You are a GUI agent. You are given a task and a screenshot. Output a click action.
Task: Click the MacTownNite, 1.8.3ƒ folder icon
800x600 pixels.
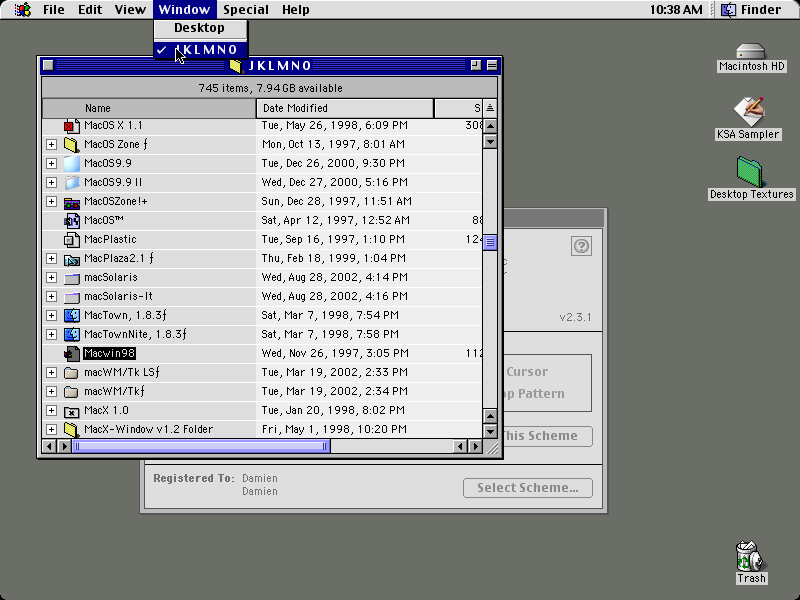pos(71,334)
